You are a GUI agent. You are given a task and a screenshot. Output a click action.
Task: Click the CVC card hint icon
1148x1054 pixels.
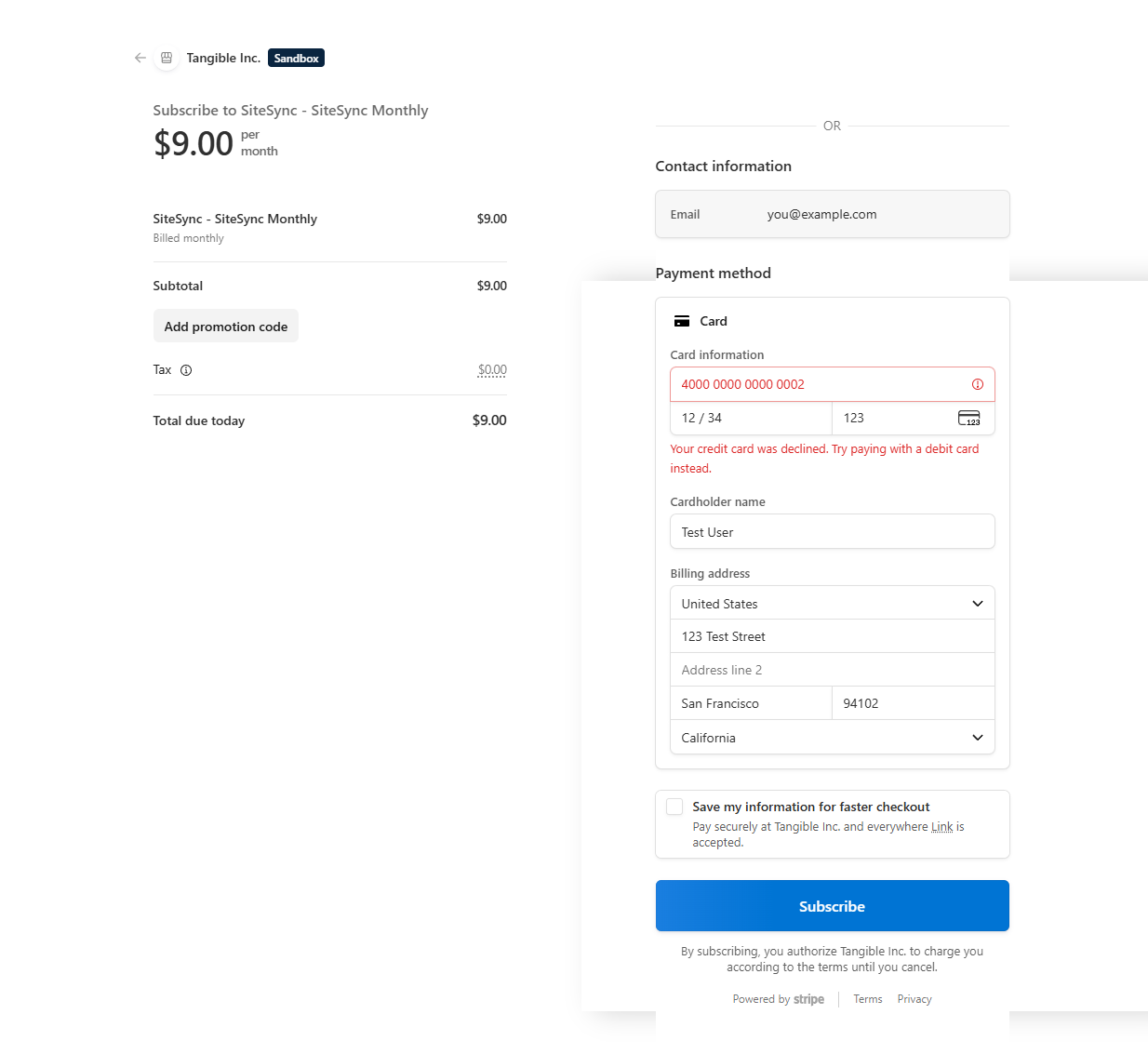(x=969, y=418)
